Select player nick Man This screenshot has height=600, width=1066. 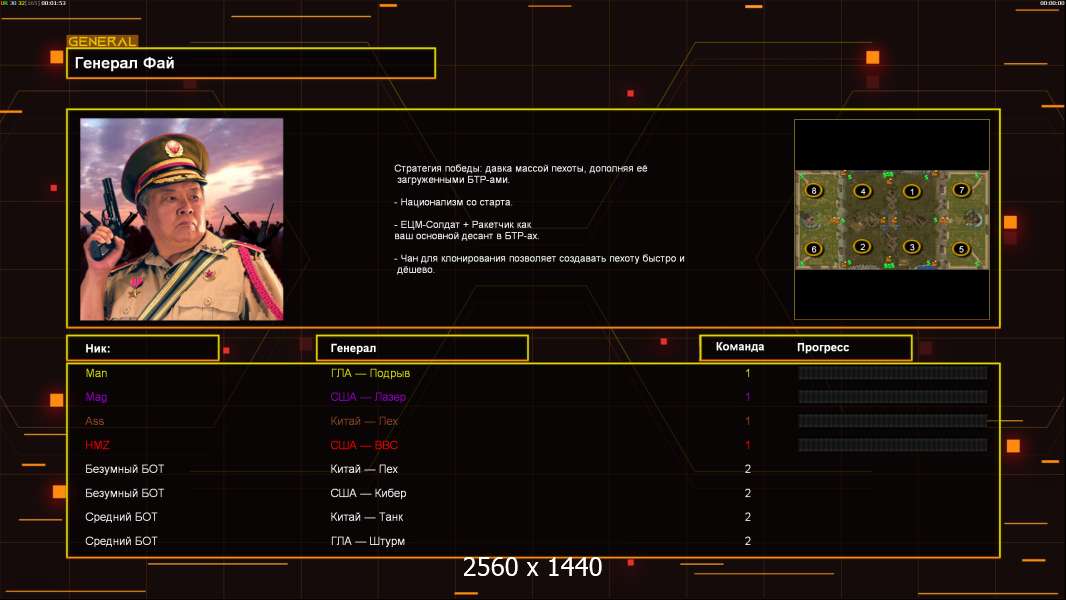(x=97, y=373)
